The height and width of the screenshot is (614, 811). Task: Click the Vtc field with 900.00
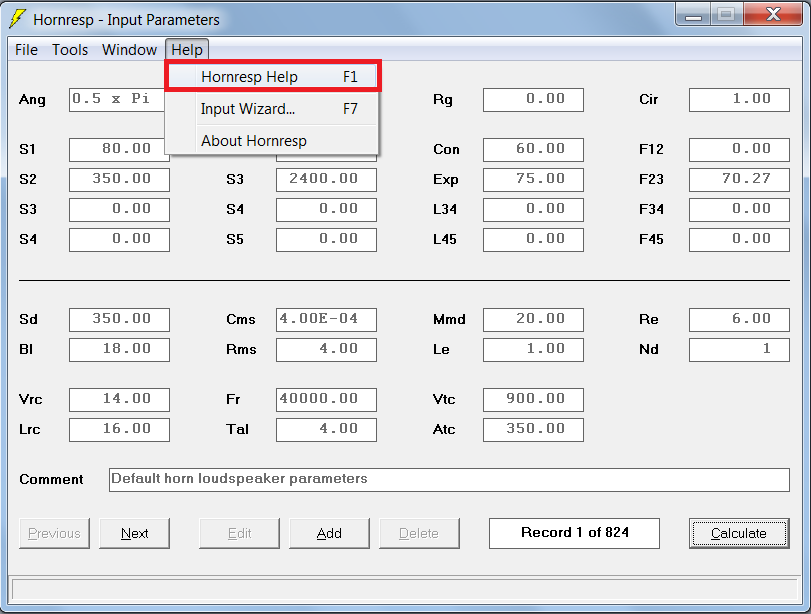(533, 400)
